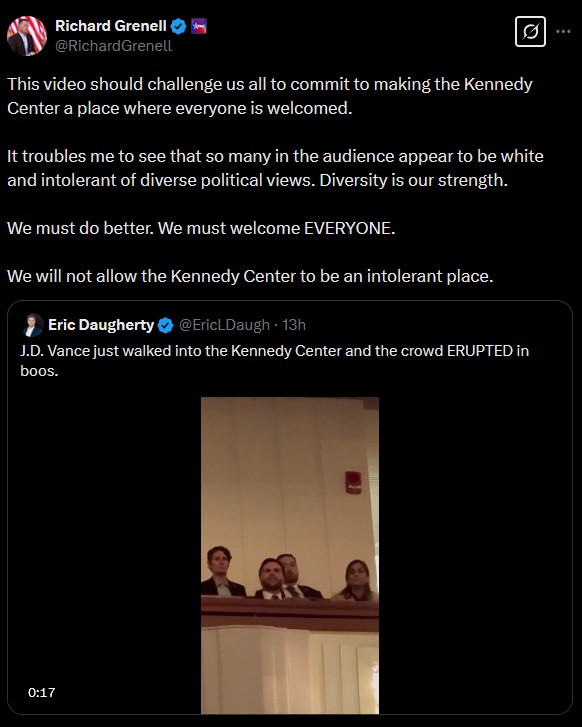This screenshot has height=727, width=582.
Task: Click the Texas flag affiliation badge
Action: coord(199,26)
